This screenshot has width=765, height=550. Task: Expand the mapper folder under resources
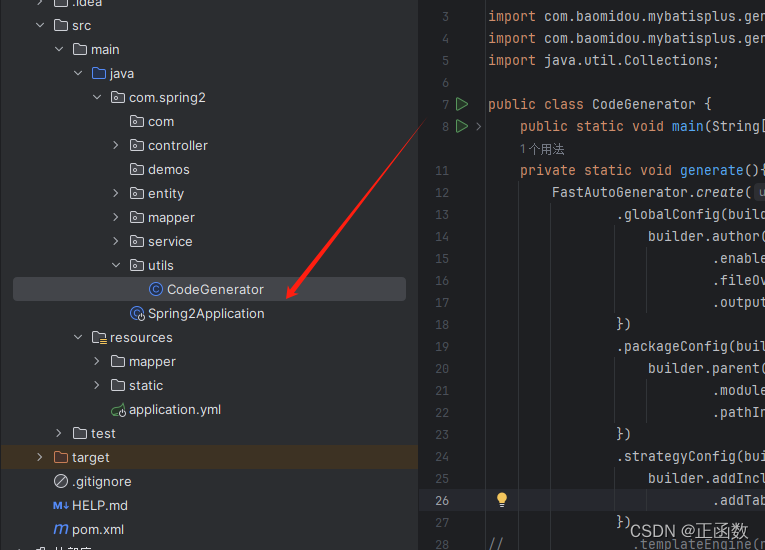(x=97, y=361)
